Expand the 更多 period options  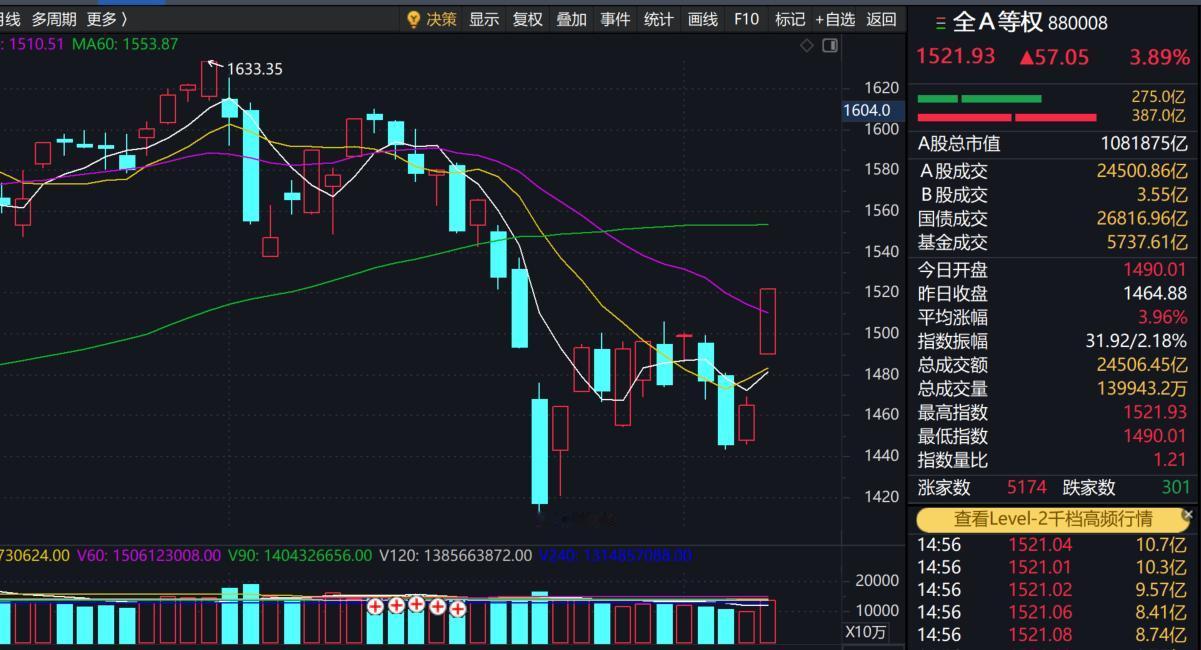[x=107, y=19]
